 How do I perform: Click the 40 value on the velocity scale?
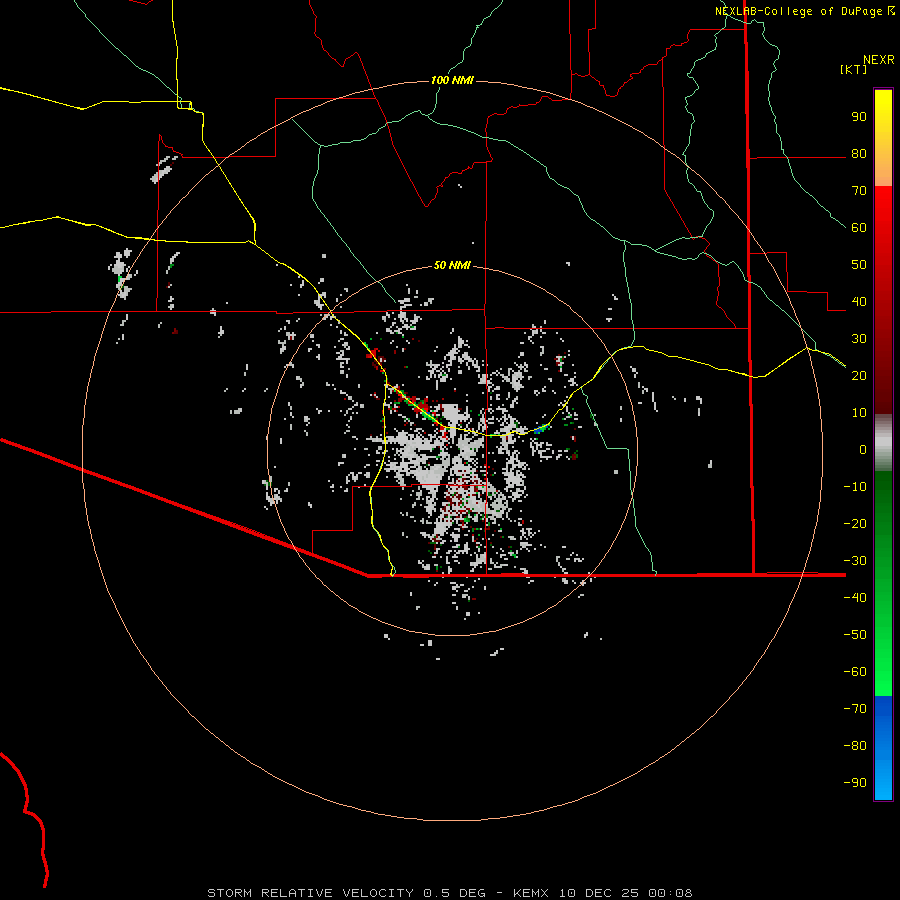click(x=859, y=302)
